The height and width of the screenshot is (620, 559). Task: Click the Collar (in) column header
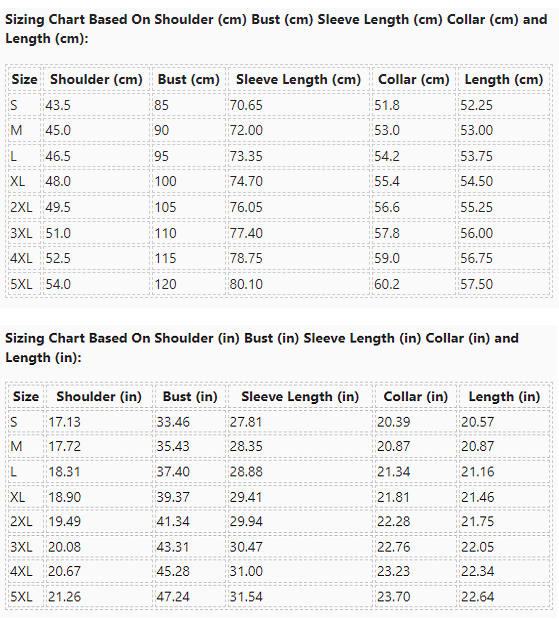[x=415, y=397]
